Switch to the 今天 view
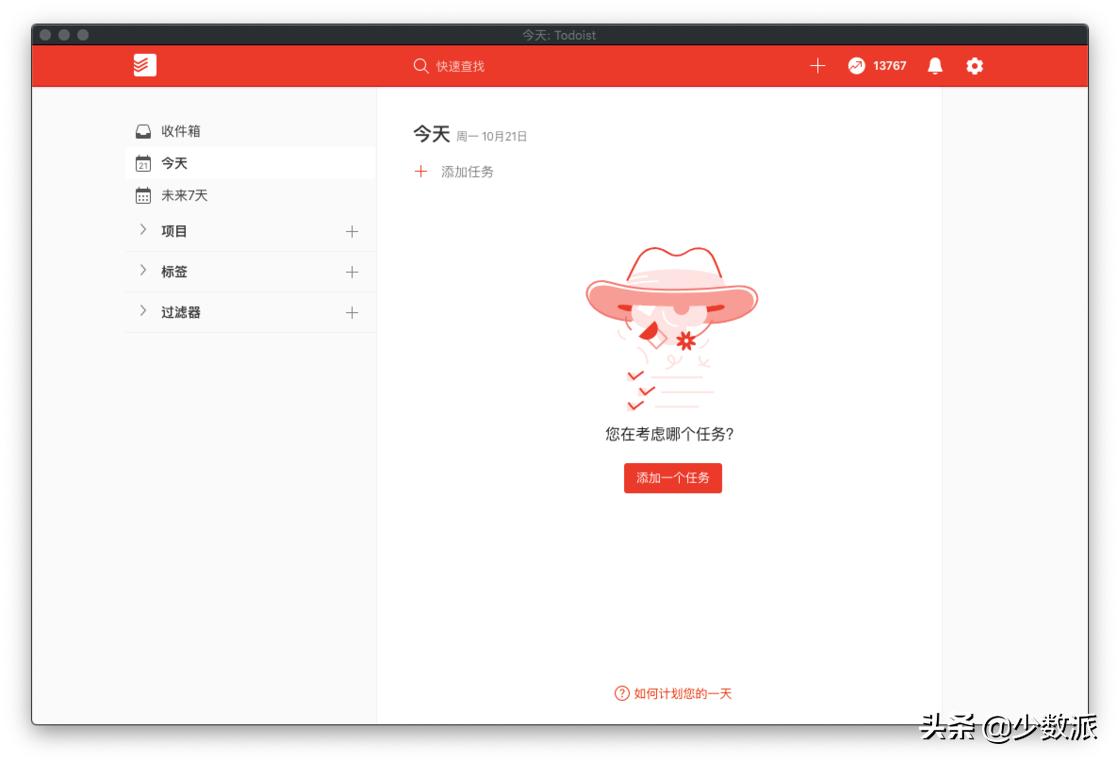Viewport: 1120px width, 764px height. coord(175,163)
